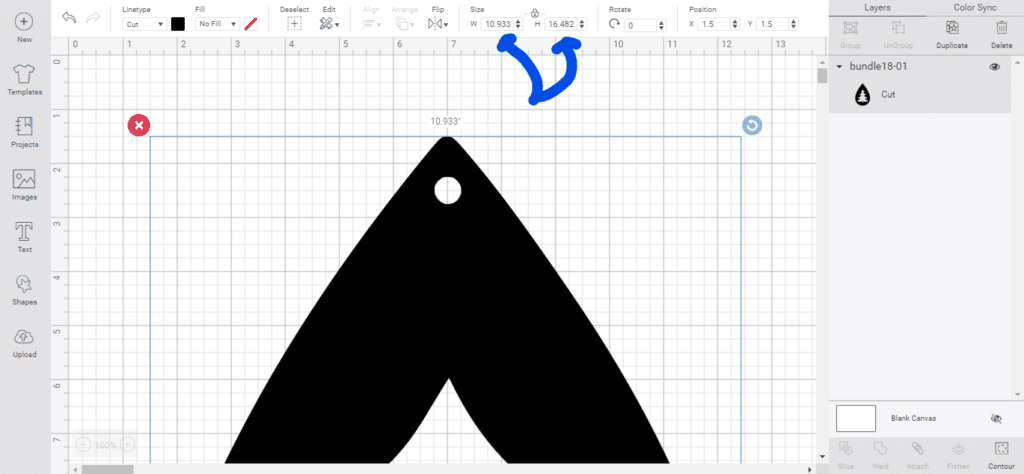Click the no-fill color swatch
1024x474 pixels.
point(251,24)
